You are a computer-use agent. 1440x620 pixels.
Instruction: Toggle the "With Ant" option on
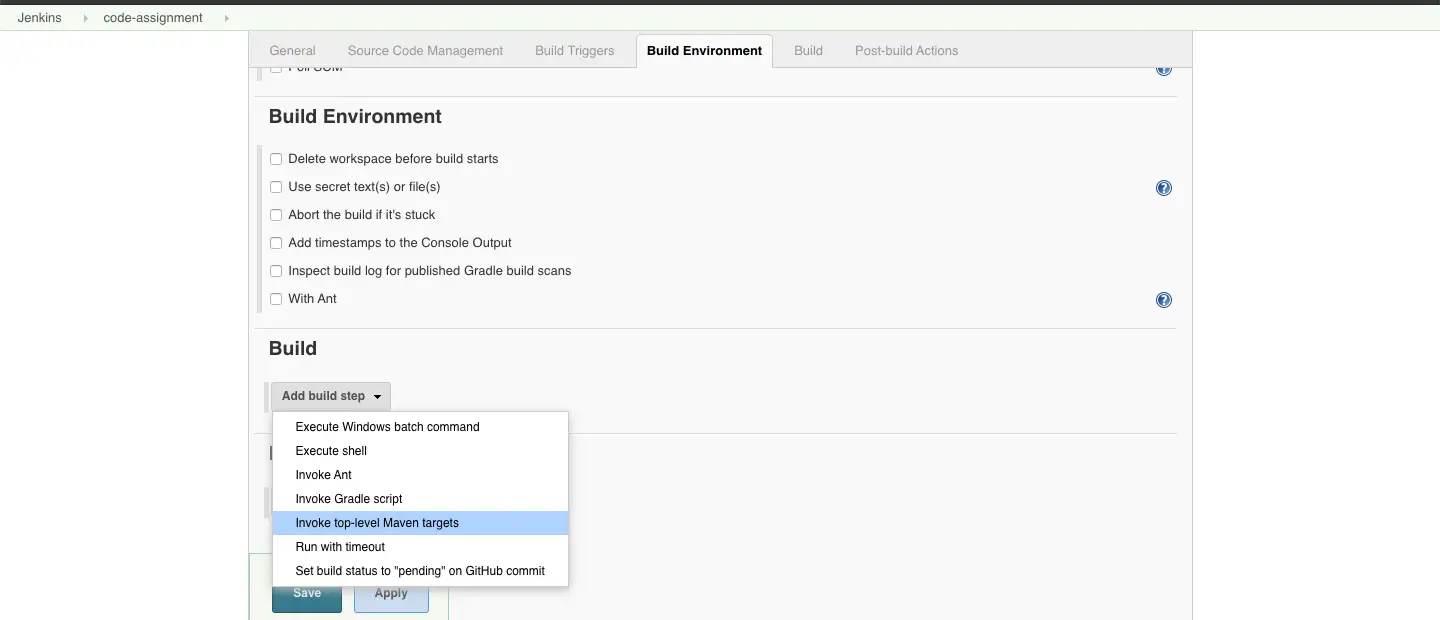275,299
